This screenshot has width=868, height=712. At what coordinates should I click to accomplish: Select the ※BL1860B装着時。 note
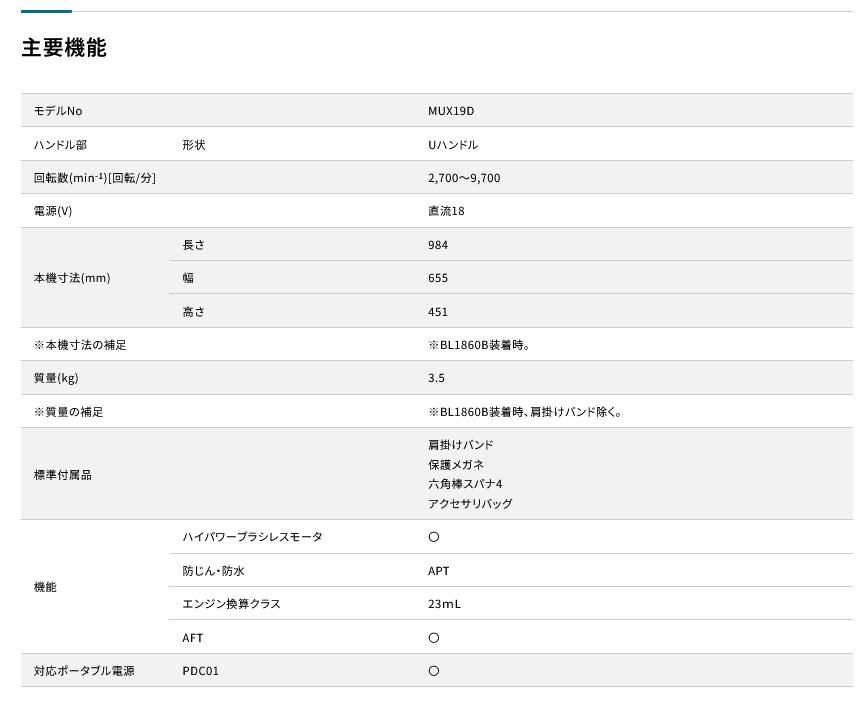tap(479, 345)
